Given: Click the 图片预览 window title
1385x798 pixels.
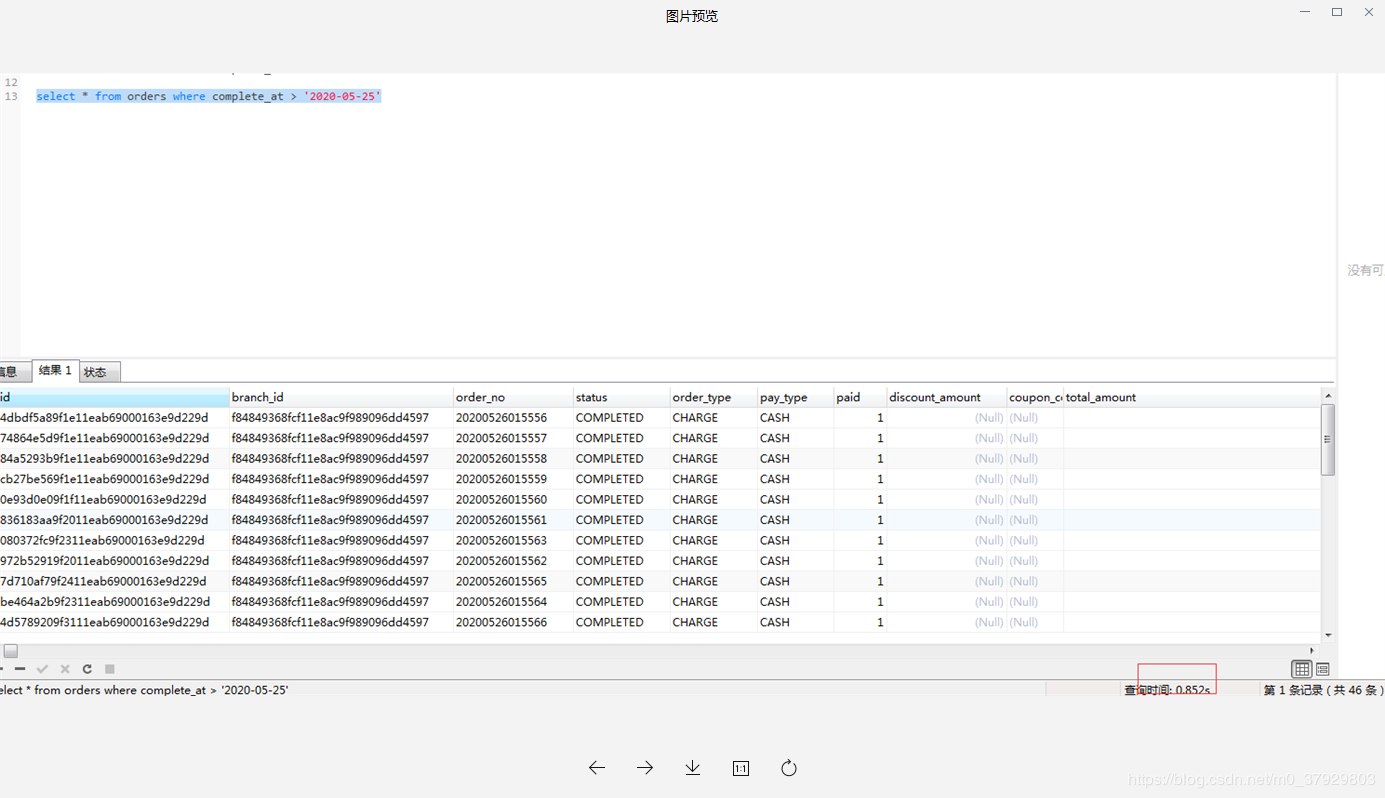Looking at the screenshot, I should pos(692,16).
